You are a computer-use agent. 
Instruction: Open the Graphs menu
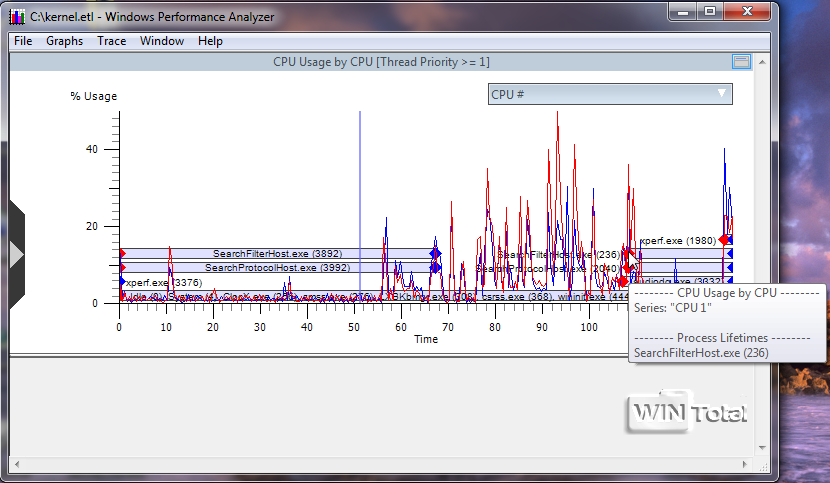pyautogui.click(x=64, y=41)
